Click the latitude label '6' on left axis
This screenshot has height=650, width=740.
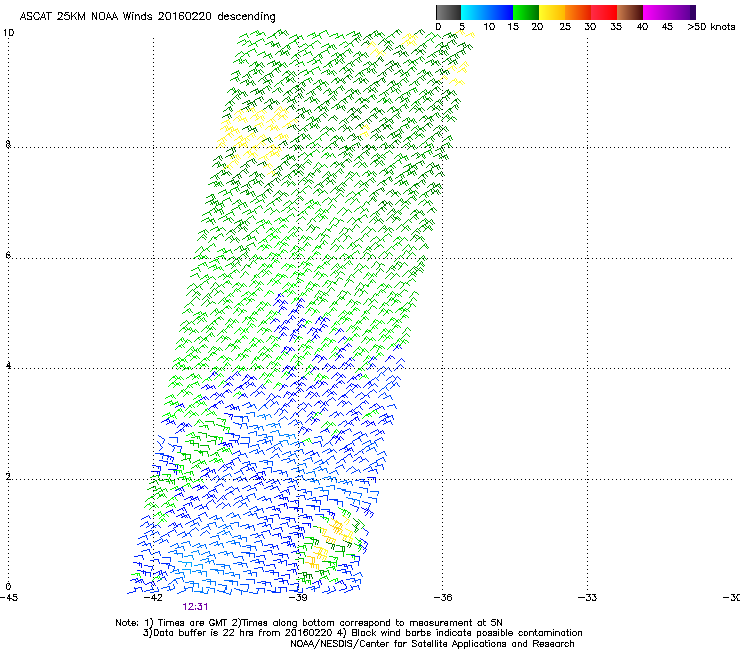point(8,255)
